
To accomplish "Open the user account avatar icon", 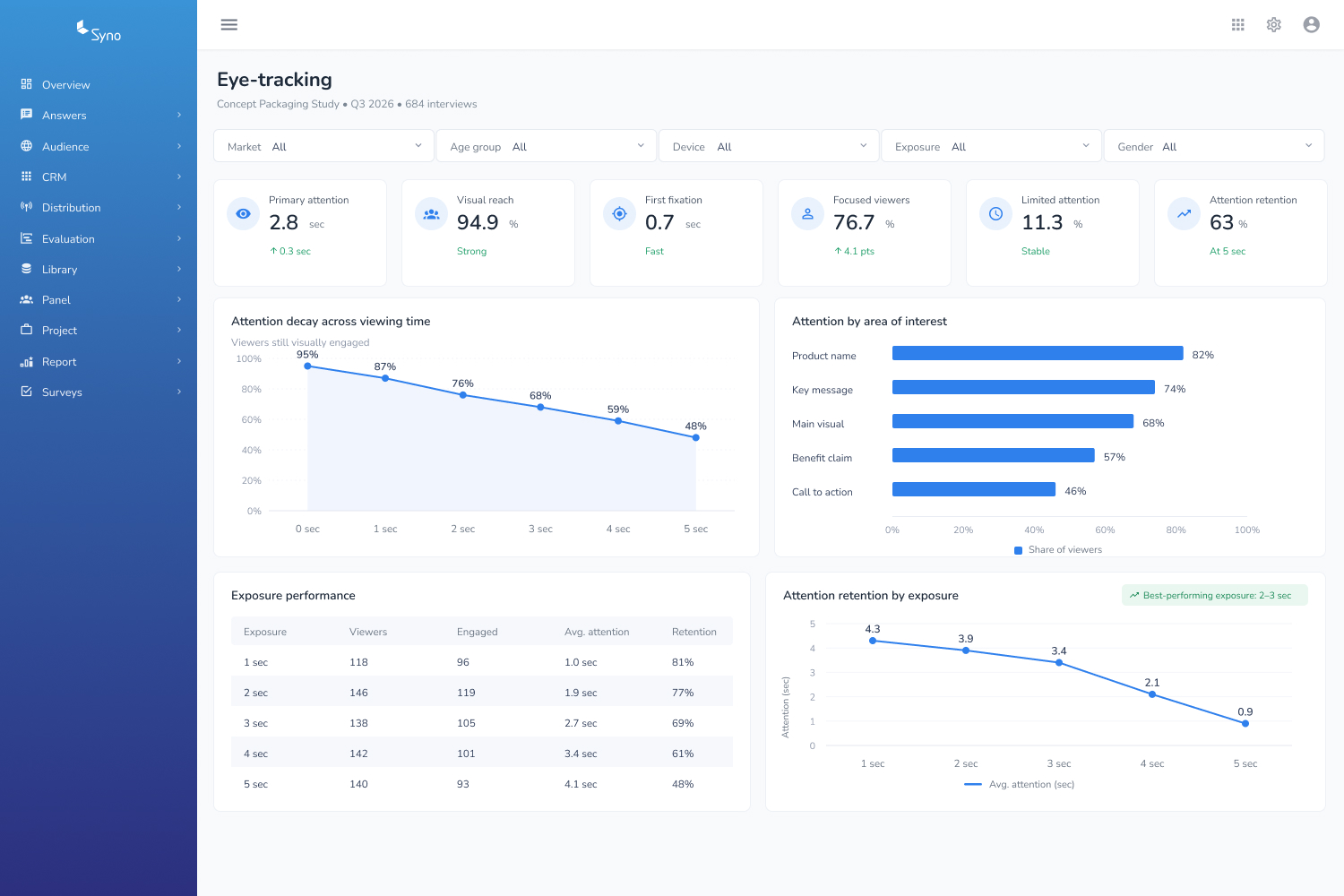I will 1312,24.
